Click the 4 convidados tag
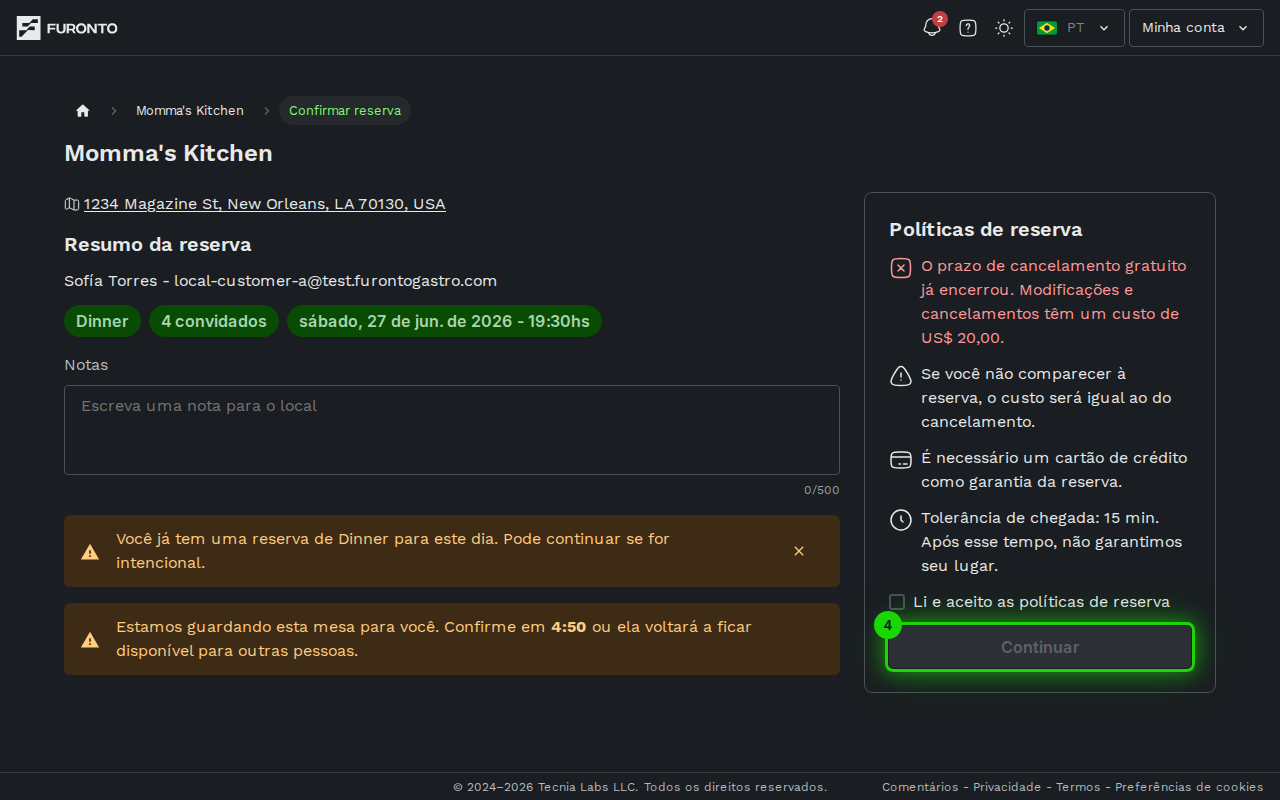1280x800 pixels. (x=214, y=321)
